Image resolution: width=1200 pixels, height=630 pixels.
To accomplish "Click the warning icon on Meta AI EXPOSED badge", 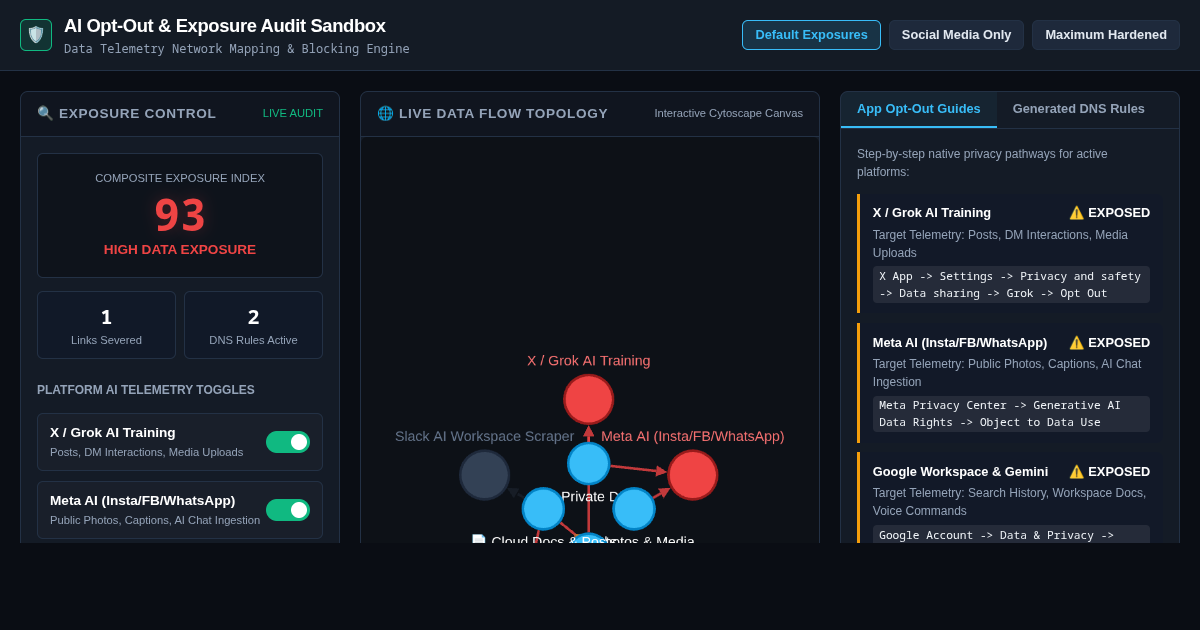I will click(x=1076, y=342).
